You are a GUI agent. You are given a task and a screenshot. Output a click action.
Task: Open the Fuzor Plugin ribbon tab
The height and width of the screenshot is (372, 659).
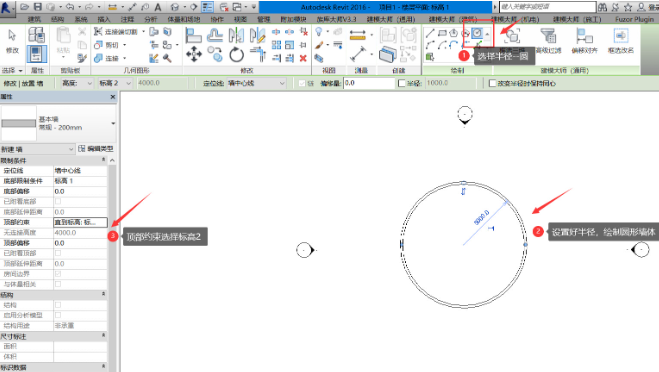(x=635, y=19)
